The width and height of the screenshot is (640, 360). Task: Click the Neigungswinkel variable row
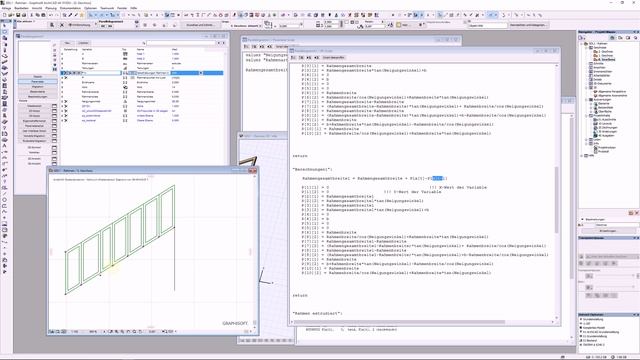tap(142, 101)
